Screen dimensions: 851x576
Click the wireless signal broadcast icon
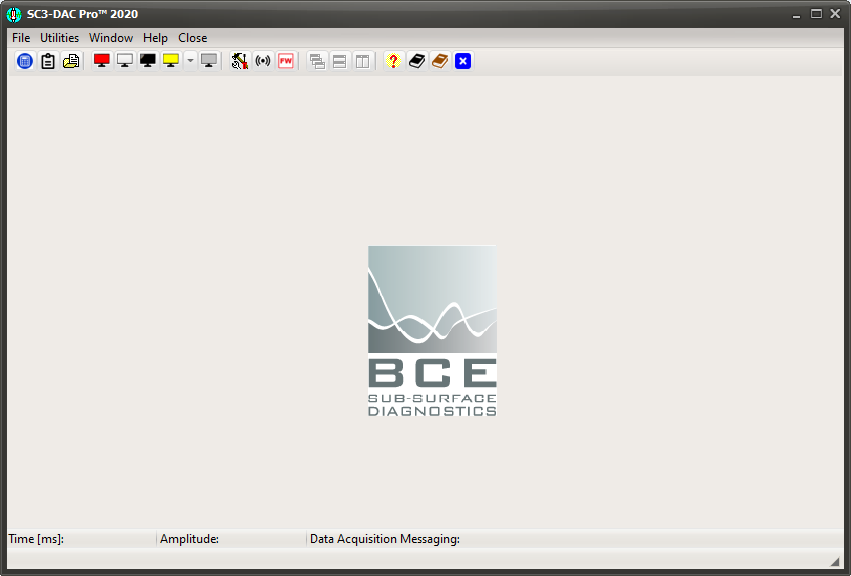tap(263, 61)
